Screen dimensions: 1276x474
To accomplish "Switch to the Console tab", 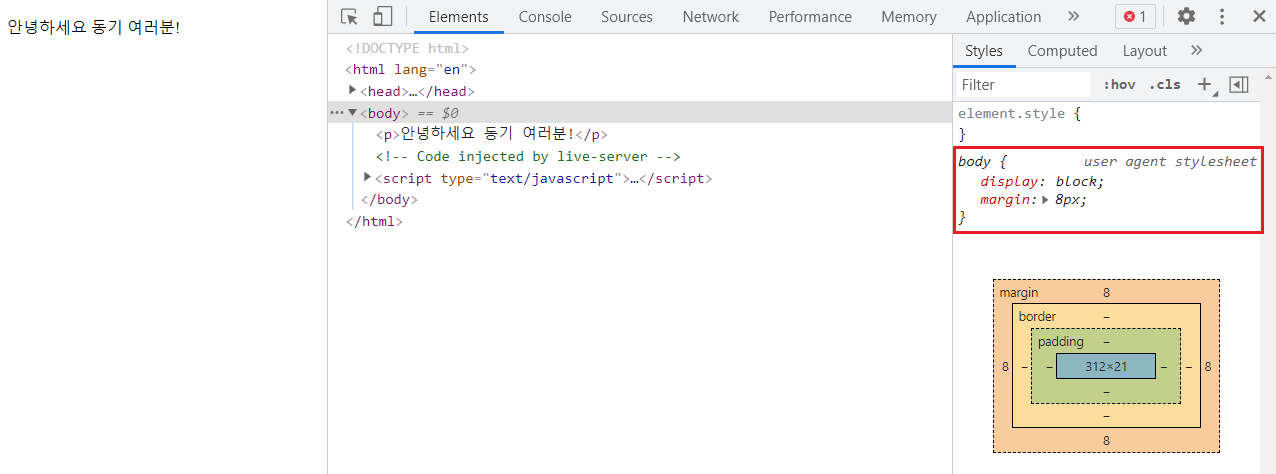I will (x=545, y=17).
